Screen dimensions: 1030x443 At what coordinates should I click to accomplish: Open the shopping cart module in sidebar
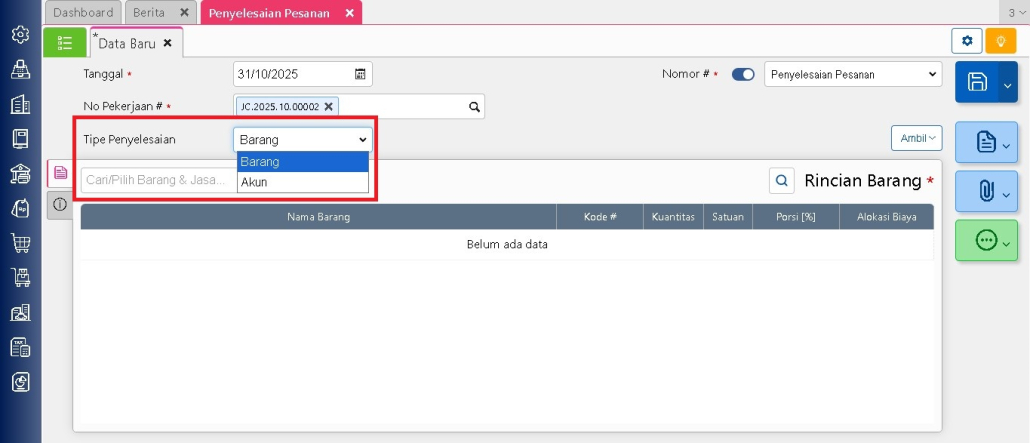tap(19, 242)
